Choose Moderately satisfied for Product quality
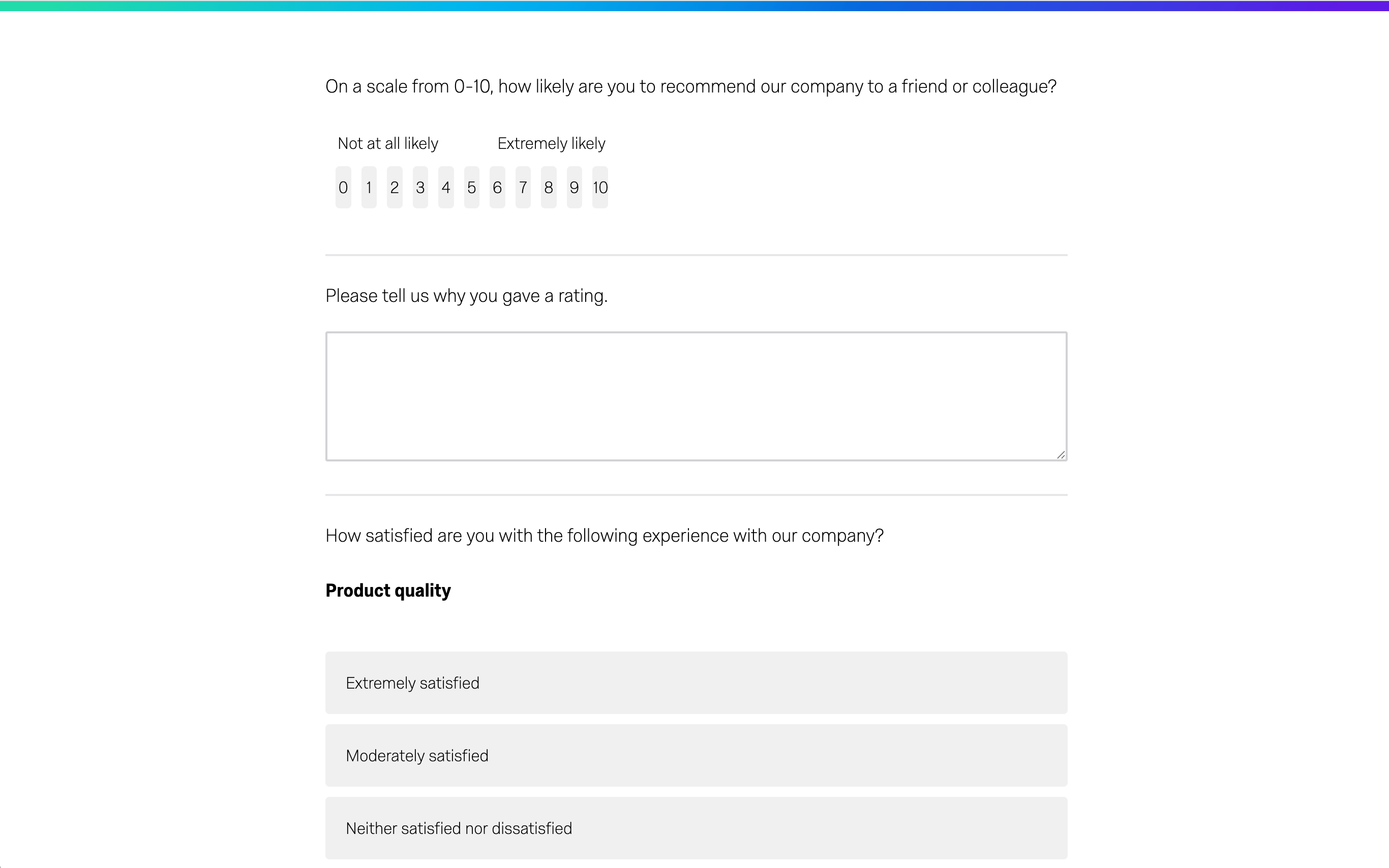 (696, 755)
